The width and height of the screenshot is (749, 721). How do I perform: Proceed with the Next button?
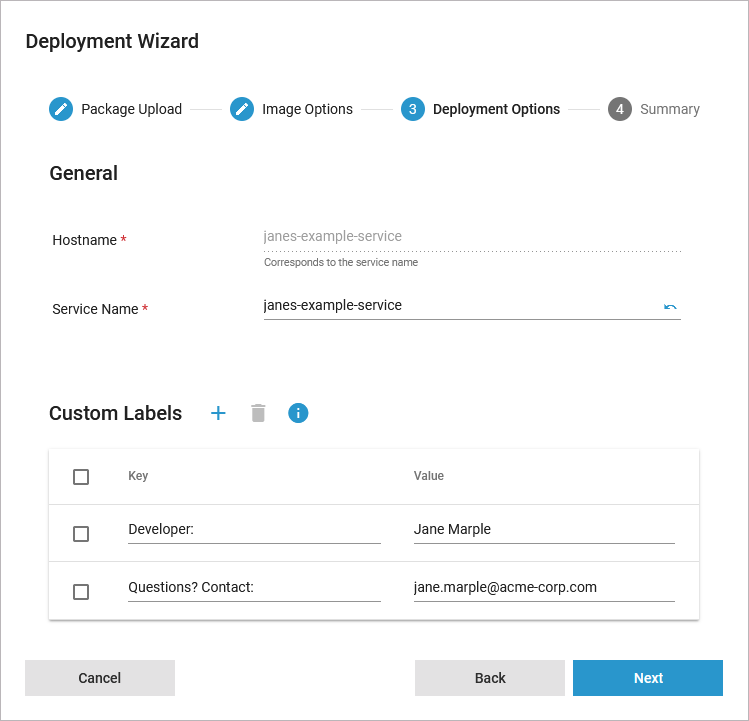point(647,678)
